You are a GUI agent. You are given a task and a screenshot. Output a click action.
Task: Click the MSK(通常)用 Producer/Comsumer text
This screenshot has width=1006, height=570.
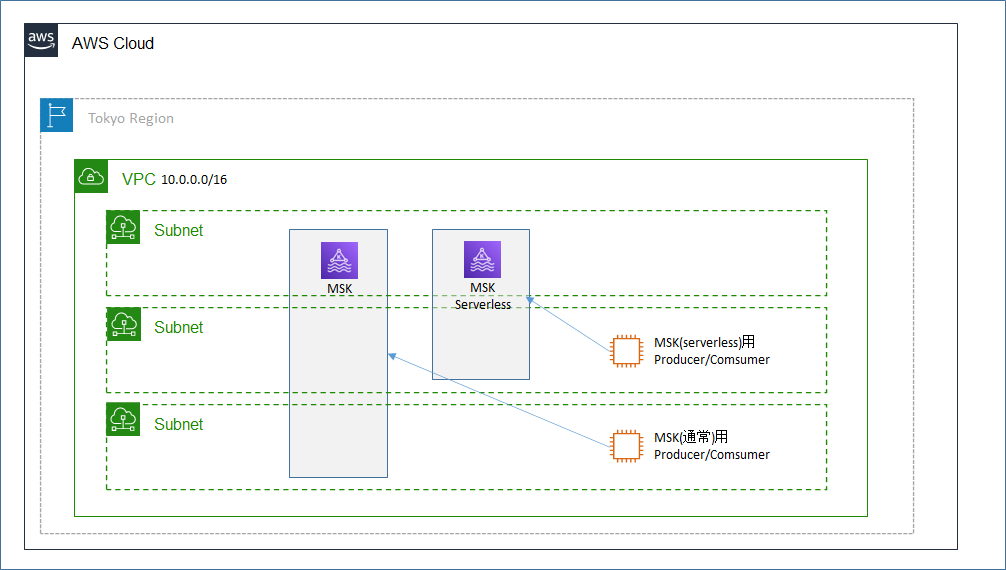click(712, 446)
